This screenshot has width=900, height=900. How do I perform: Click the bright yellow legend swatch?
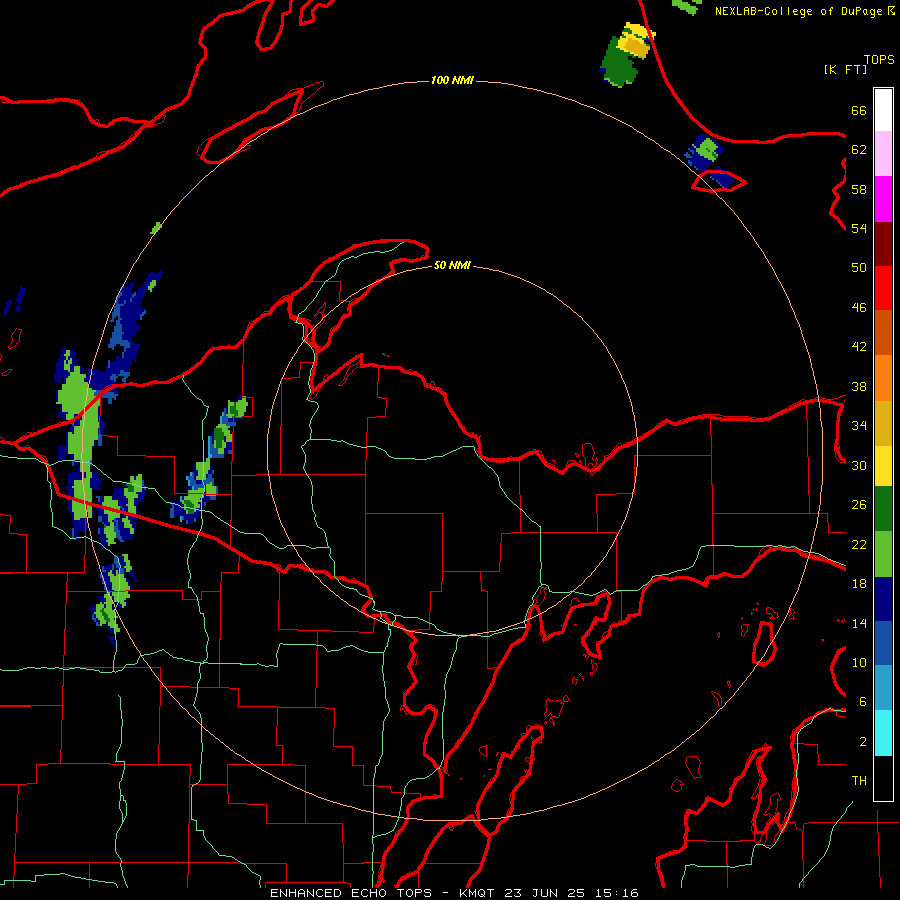pos(883,466)
